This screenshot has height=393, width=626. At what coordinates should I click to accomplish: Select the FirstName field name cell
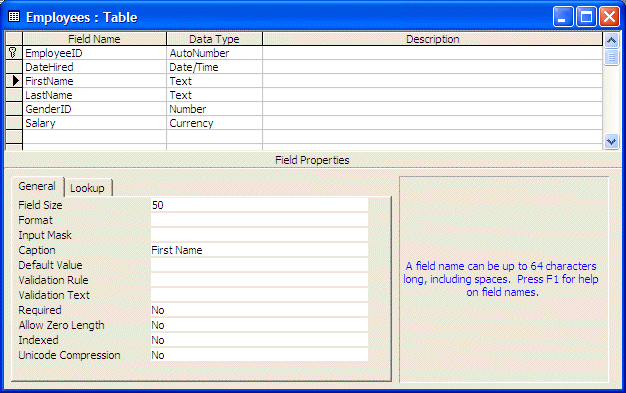coord(94,81)
